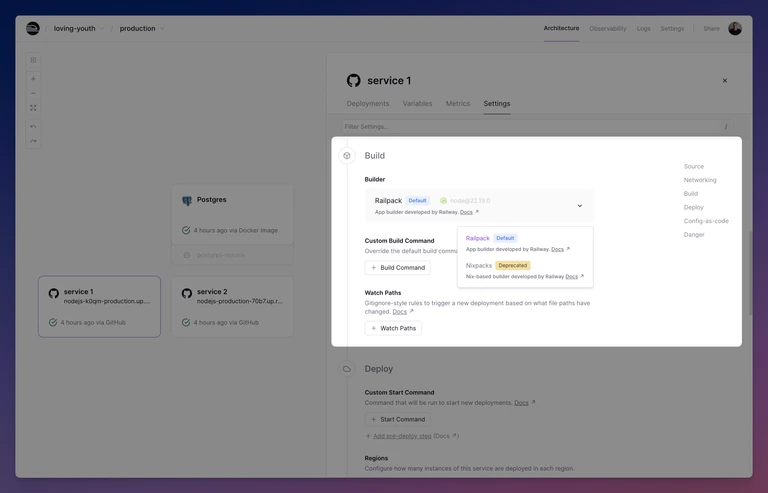Toggle the canvas grid icon
Screen dimensions: 768x493
33,60
